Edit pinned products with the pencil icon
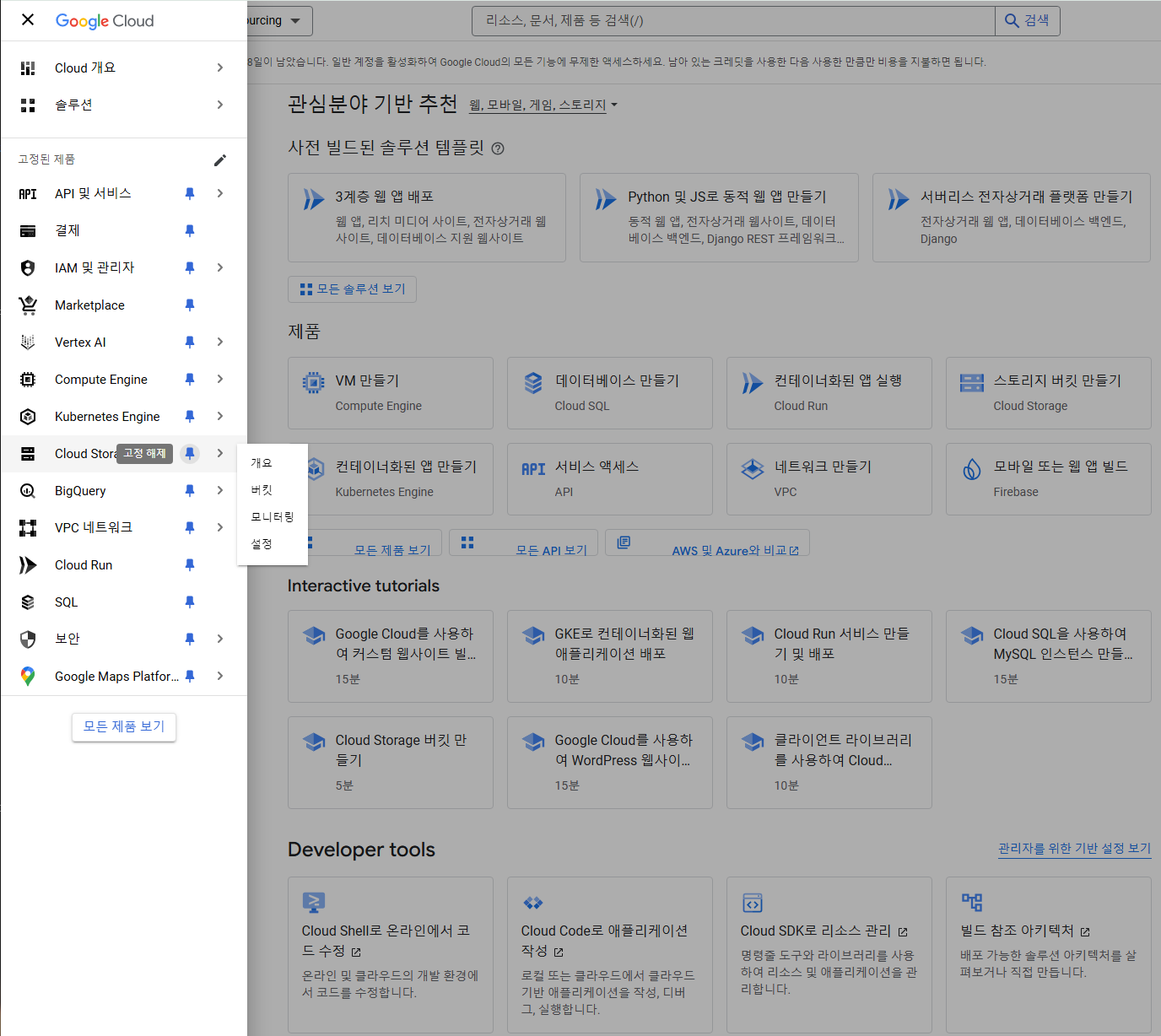This screenshot has width=1161, height=1036. coord(220,160)
